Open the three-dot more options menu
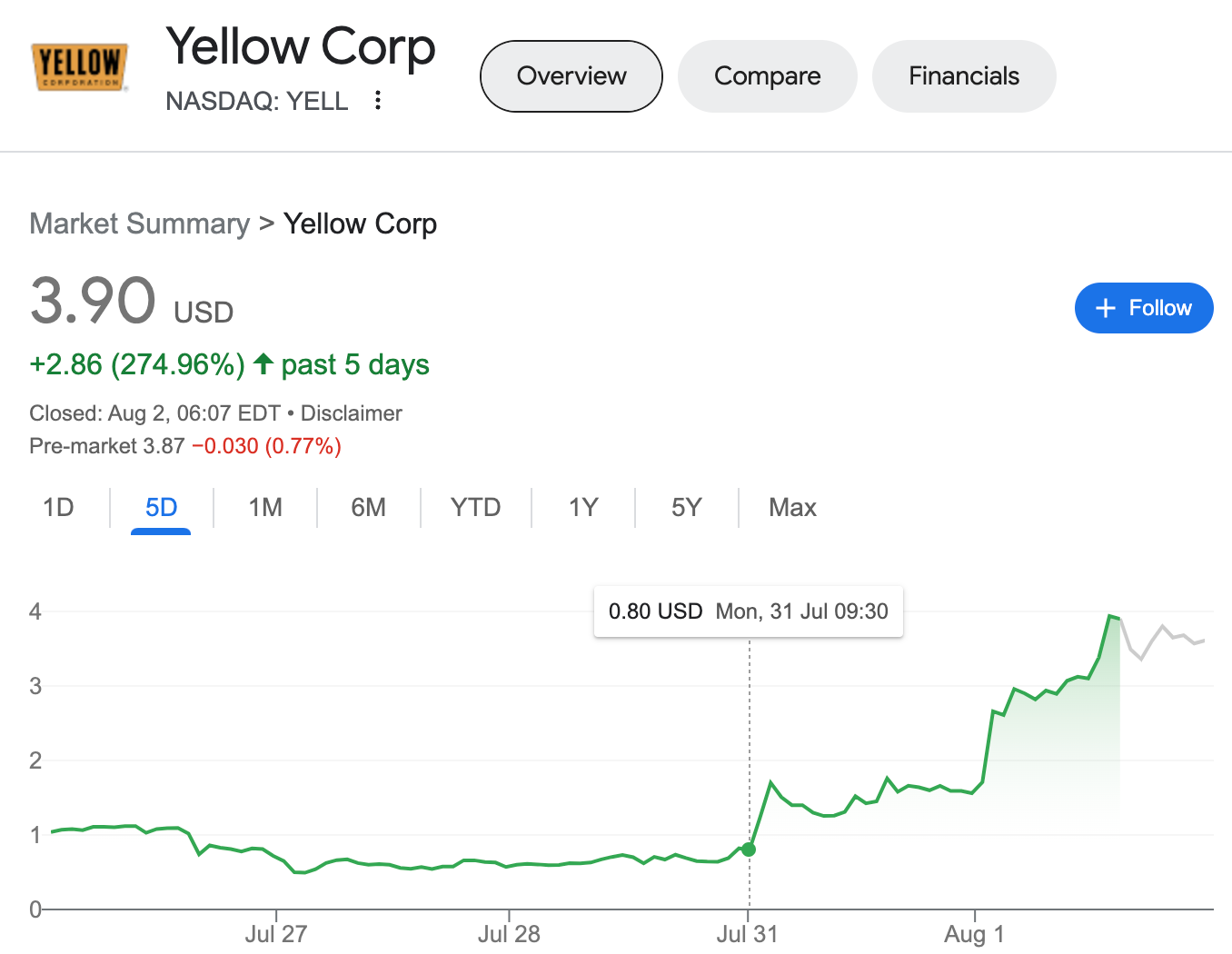 (x=378, y=100)
